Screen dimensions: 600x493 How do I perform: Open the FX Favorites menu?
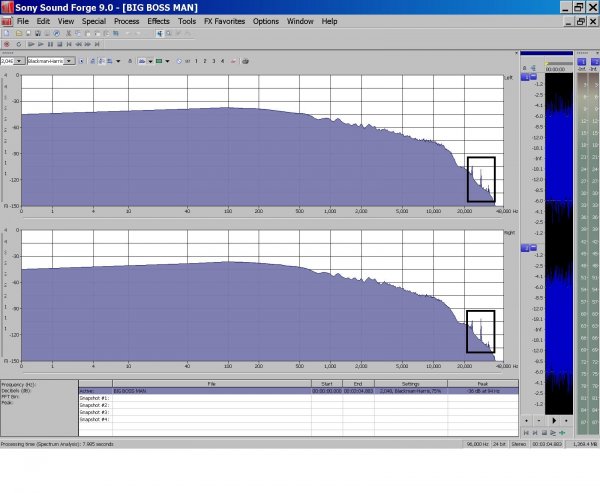click(224, 21)
